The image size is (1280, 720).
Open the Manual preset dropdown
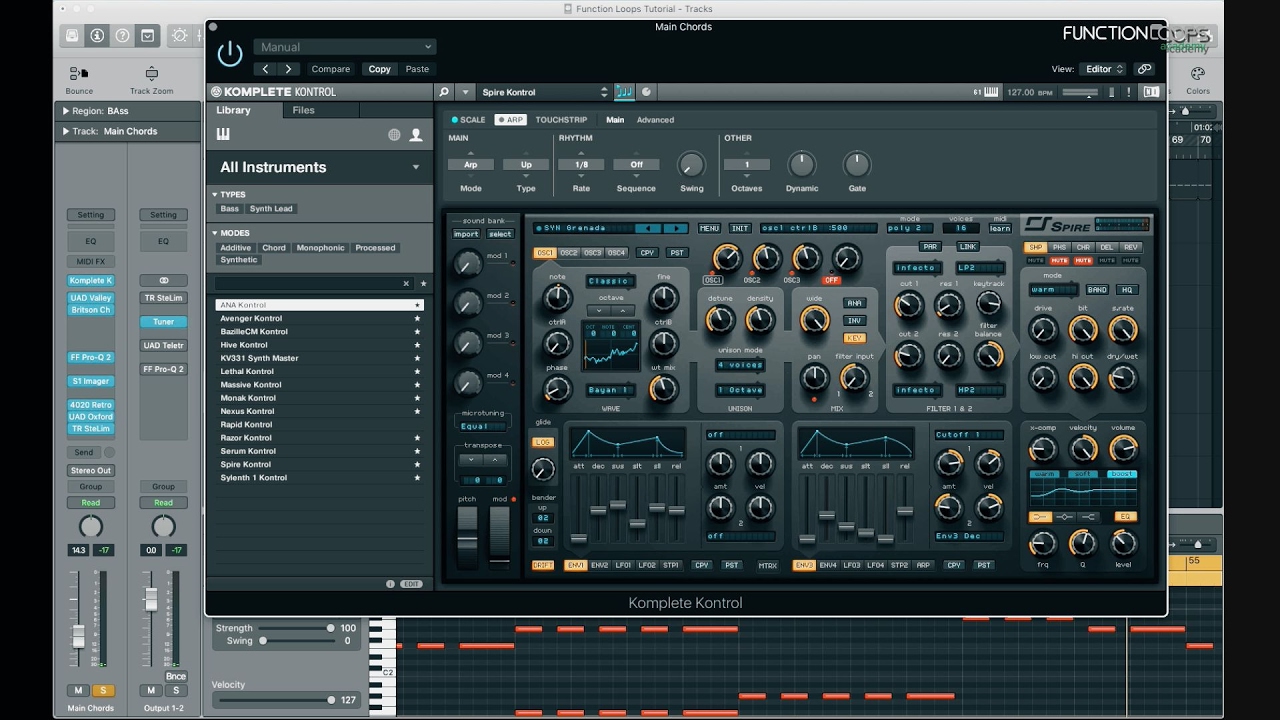[x=344, y=47]
